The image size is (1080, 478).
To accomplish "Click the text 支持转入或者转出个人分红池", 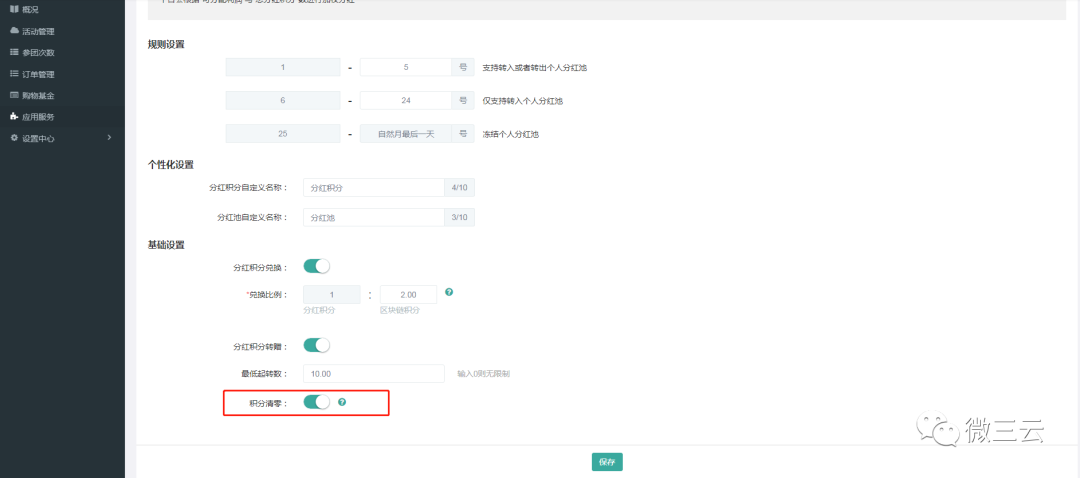I will pos(534,68).
